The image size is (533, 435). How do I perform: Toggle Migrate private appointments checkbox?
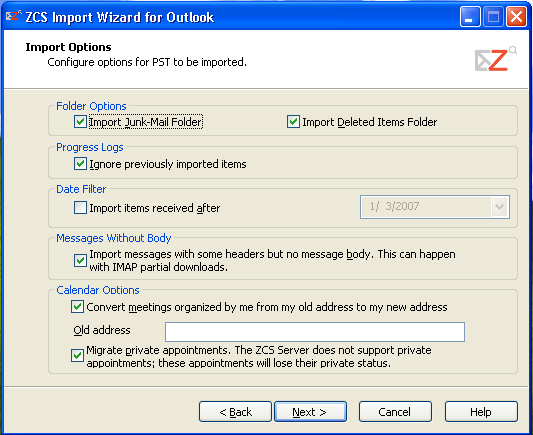pyautogui.click(x=78, y=356)
